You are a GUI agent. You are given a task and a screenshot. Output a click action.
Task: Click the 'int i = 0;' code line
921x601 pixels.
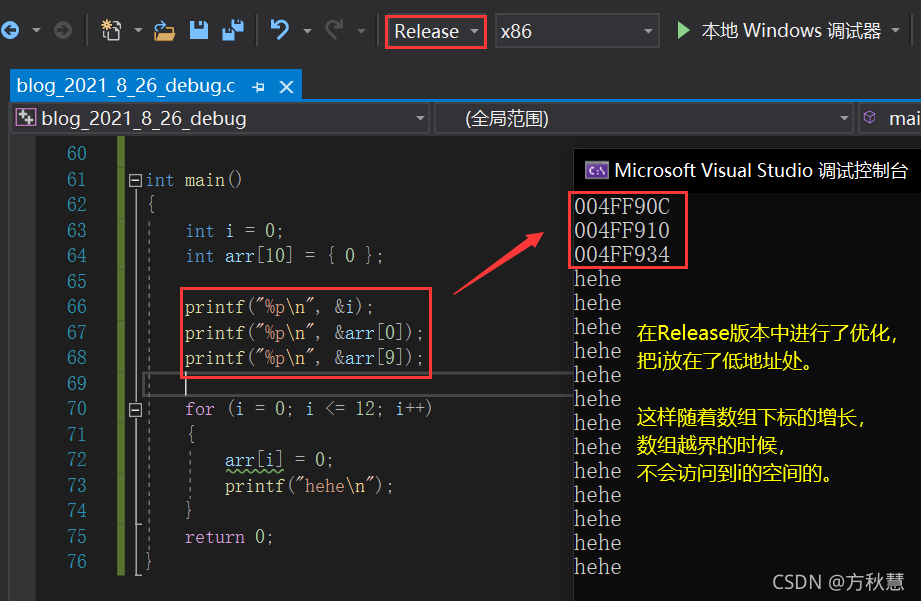[x=234, y=230]
